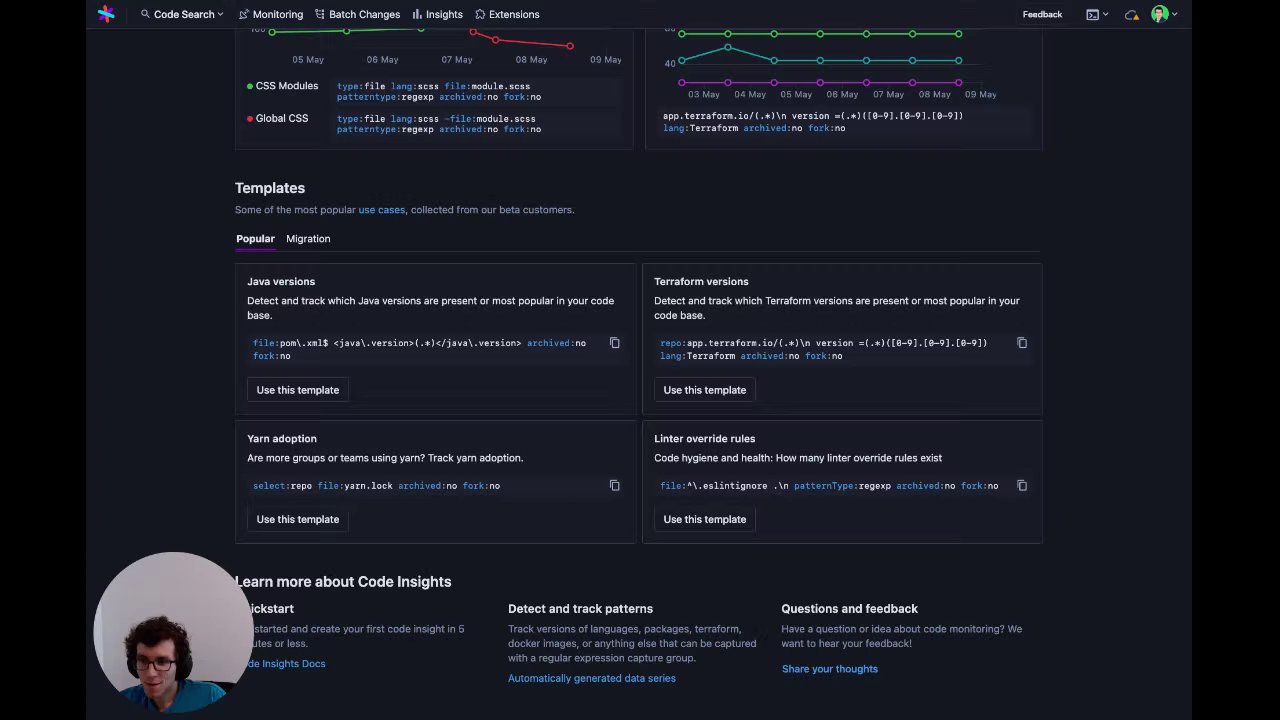
Task: Switch to the Migration tab
Action: click(308, 239)
